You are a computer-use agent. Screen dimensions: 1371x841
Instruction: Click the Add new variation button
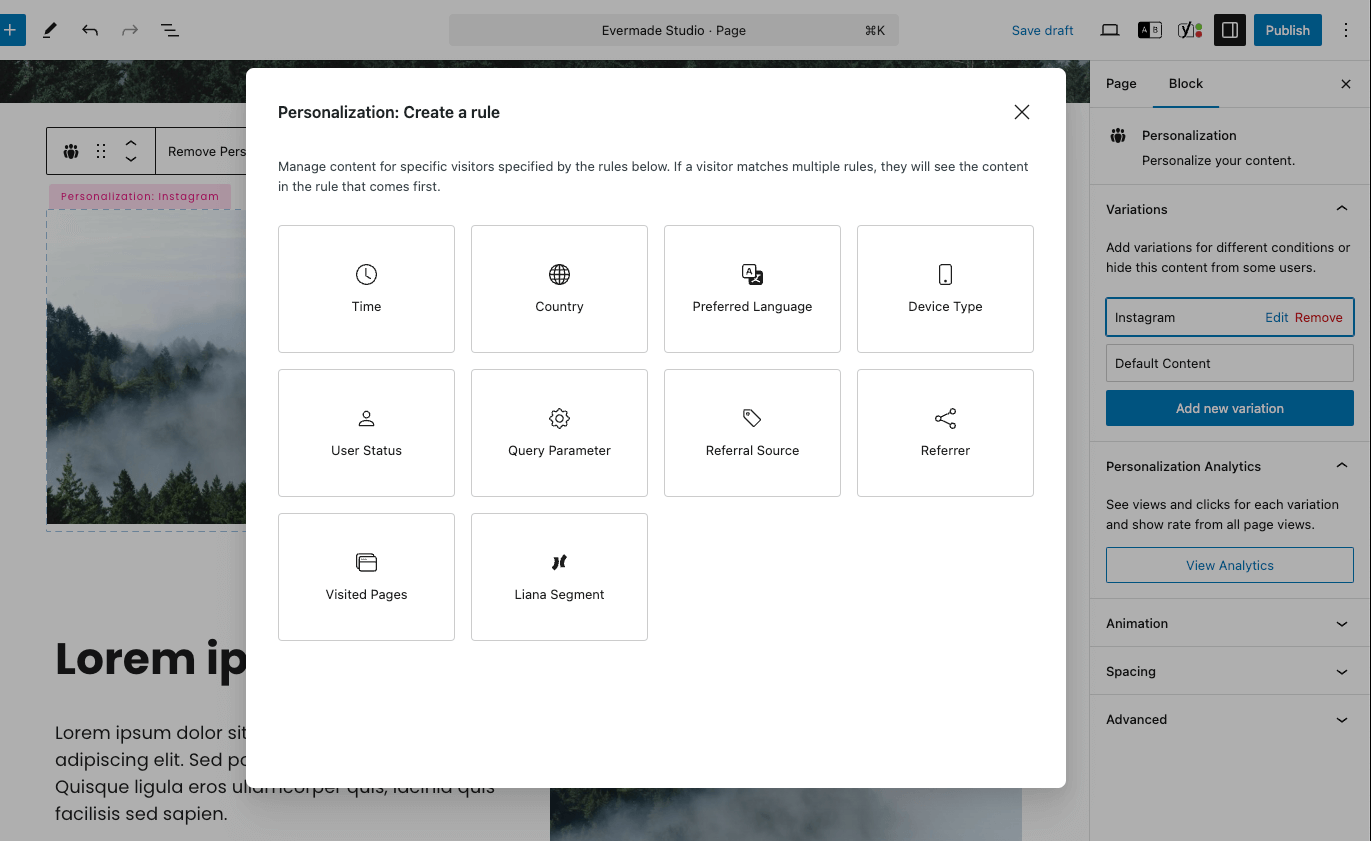click(x=1229, y=408)
